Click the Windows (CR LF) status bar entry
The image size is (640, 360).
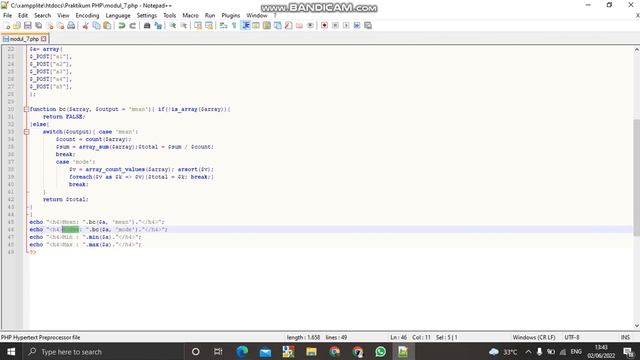pos(534,338)
